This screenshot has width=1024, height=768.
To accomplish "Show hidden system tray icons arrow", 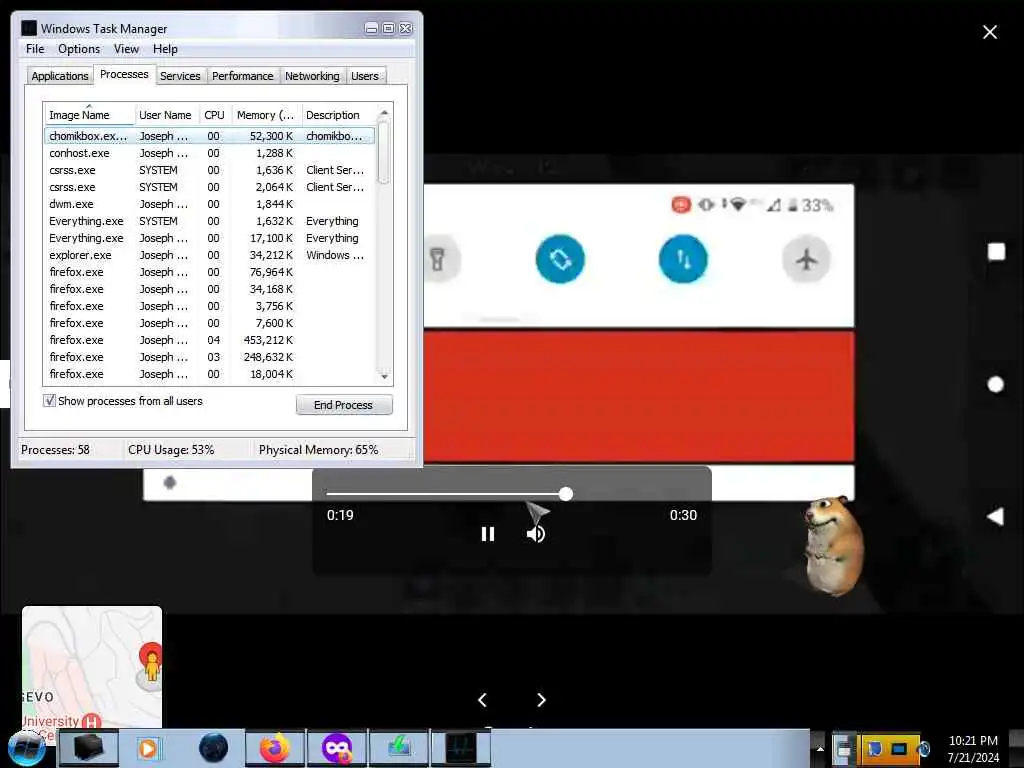I will coord(820,748).
